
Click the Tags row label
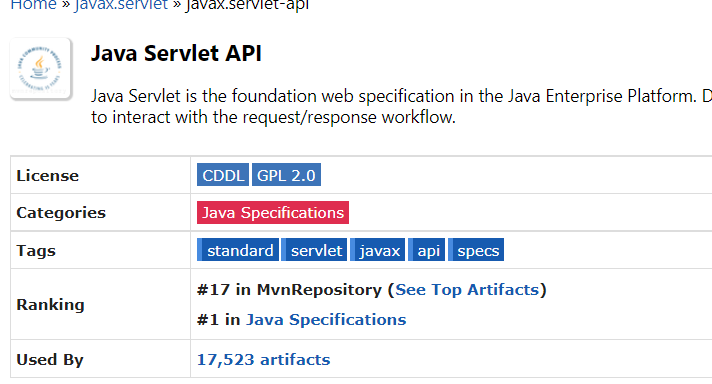tap(36, 251)
